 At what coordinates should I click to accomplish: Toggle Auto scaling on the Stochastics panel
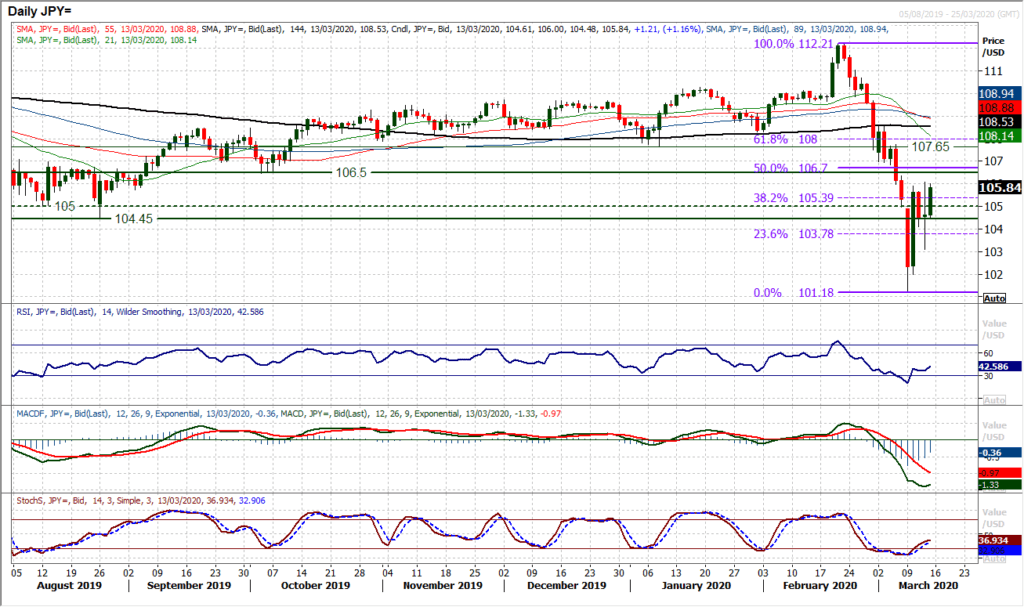[x=993, y=560]
